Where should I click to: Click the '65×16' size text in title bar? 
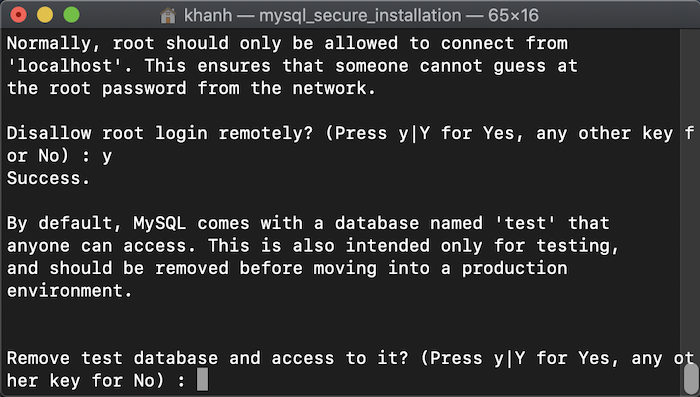tap(513, 16)
